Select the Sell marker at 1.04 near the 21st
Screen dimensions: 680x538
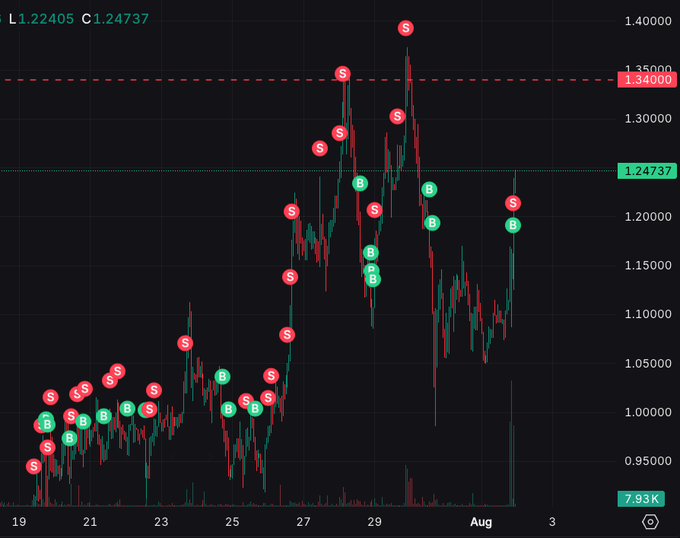coord(118,372)
